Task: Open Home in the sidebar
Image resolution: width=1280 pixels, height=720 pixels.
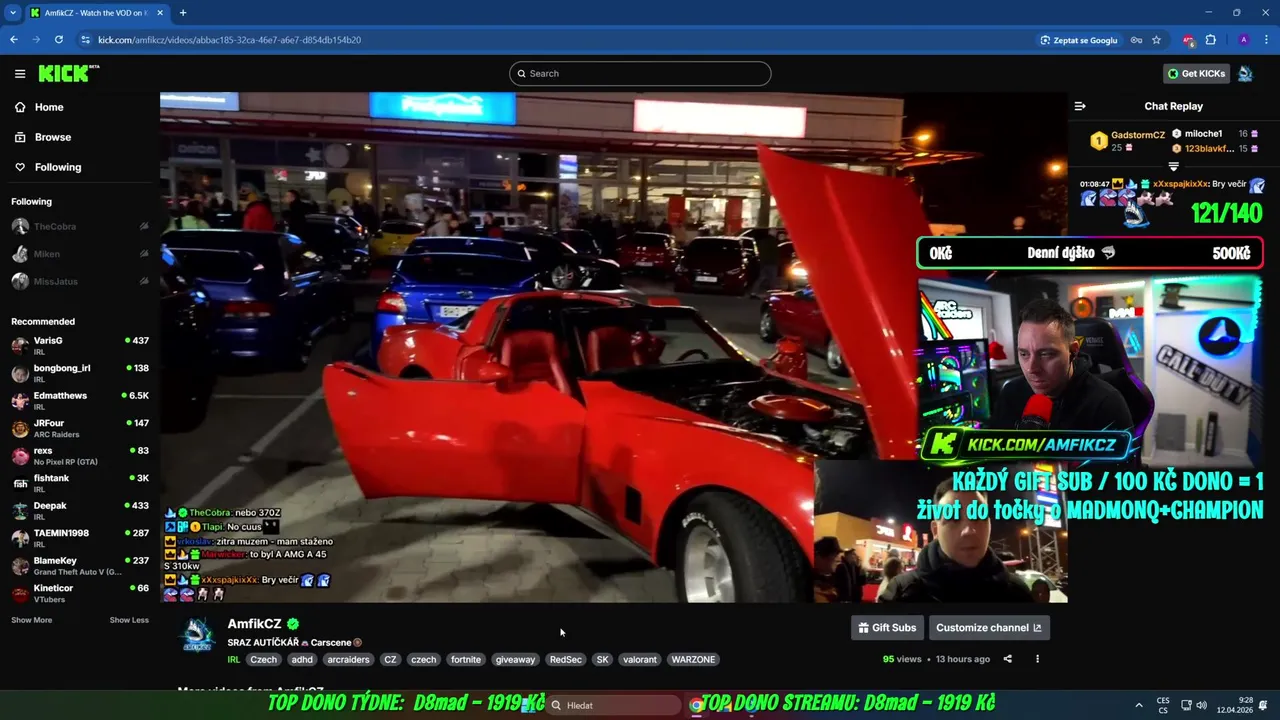Action: (48, 107)
